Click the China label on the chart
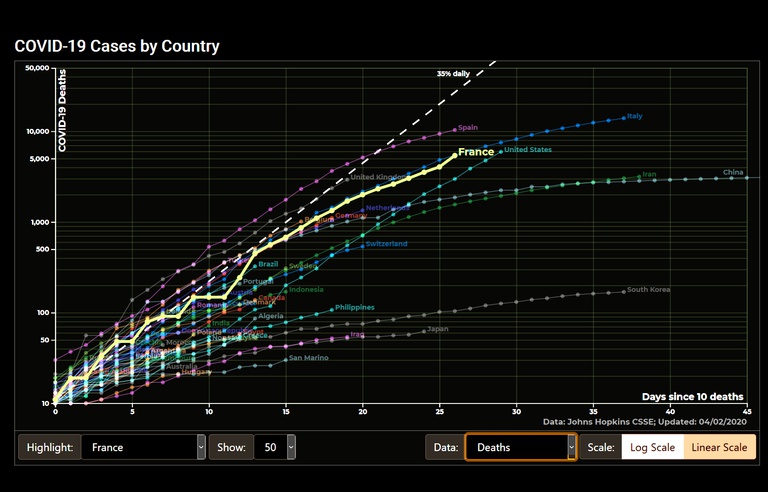 click(733, 172)
